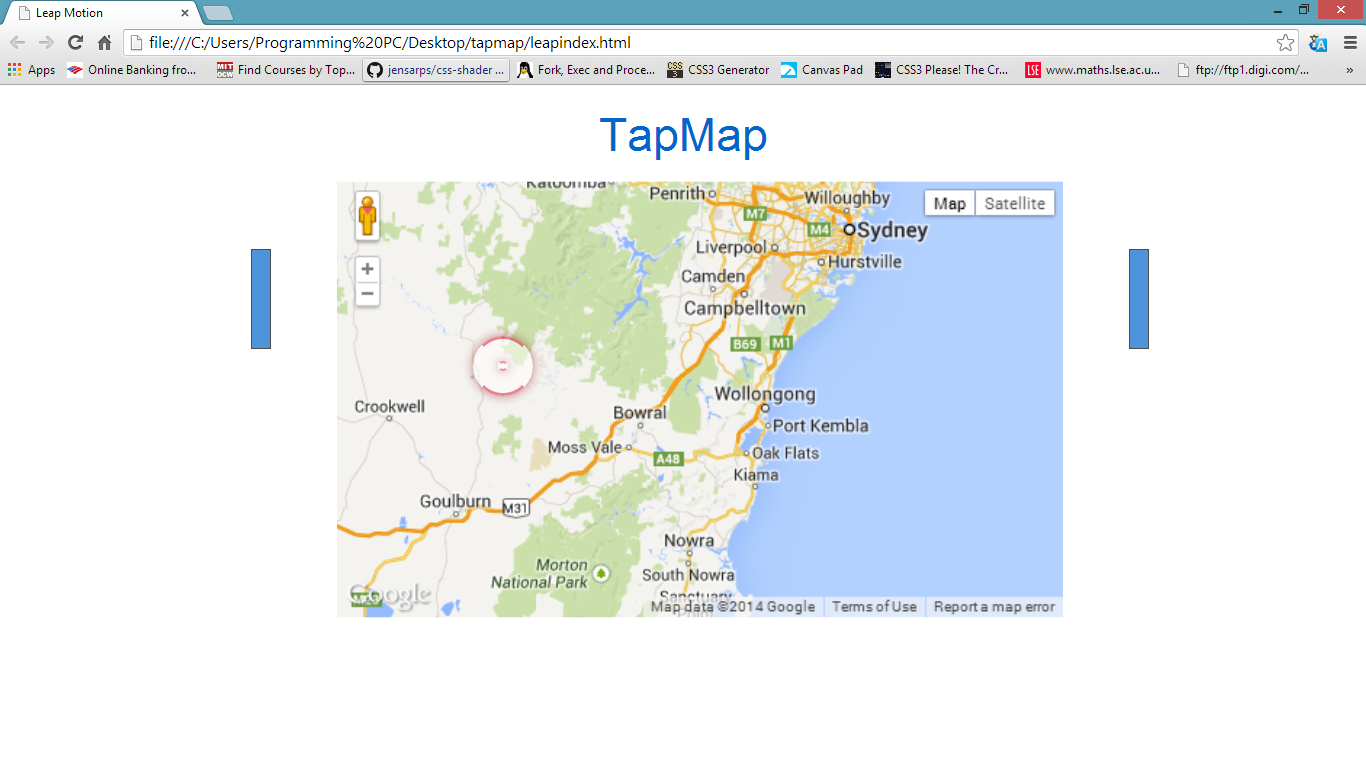Click the TapMap heading
This screenshot has width=1366, height=768.
coord(683,135)
